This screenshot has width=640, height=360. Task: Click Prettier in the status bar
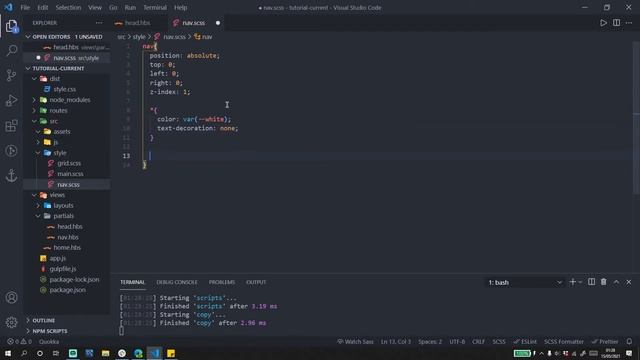tap(605, 342)
